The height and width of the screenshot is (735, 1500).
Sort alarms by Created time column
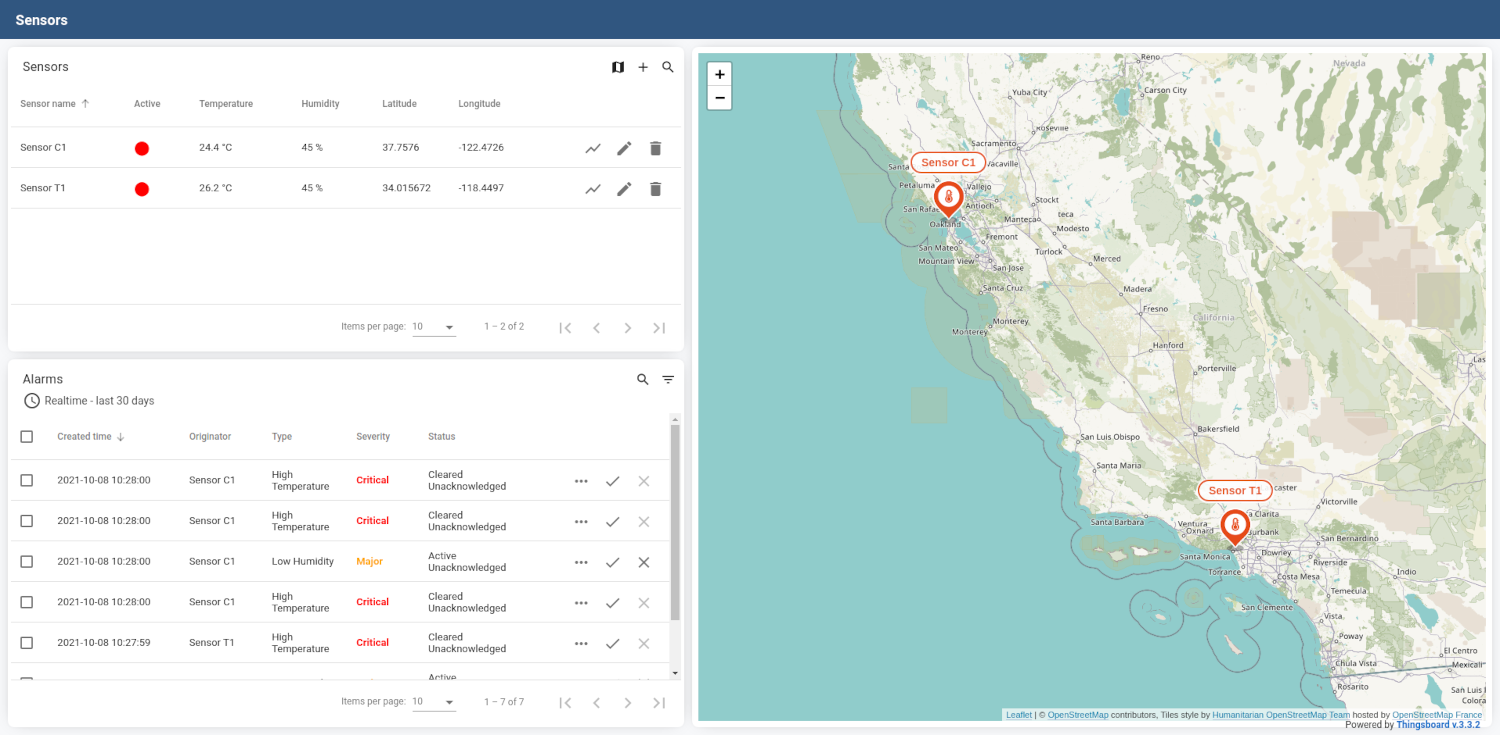click(84, 437)
